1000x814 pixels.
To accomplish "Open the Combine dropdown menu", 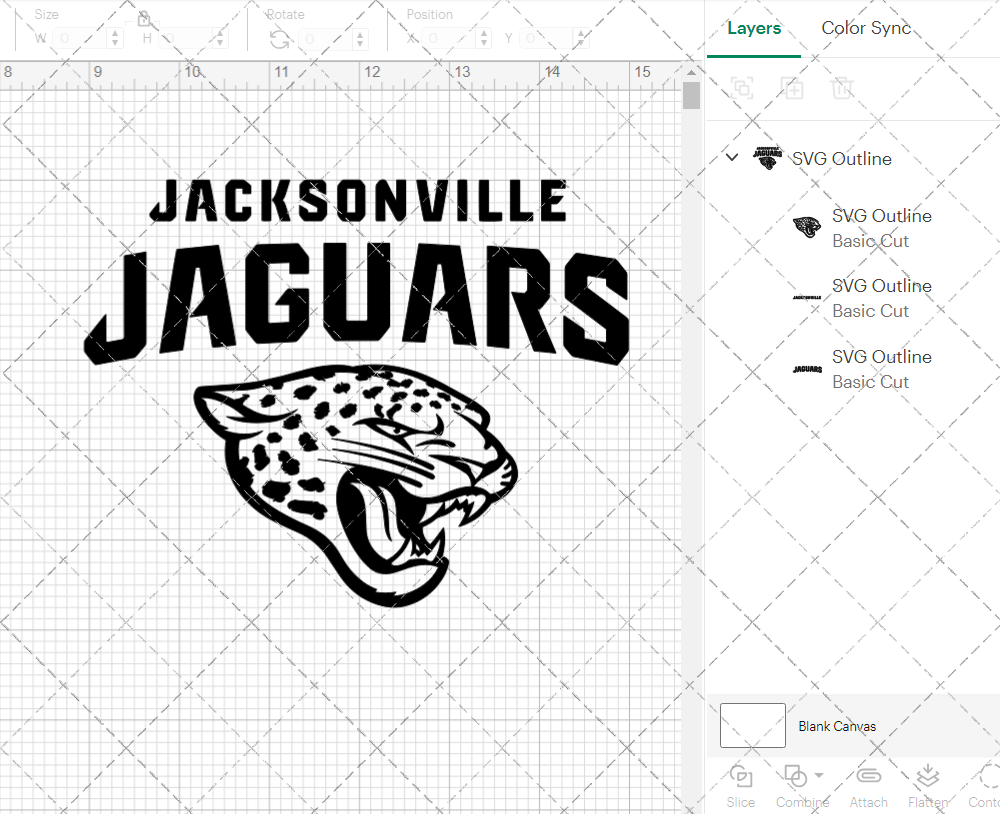I will pos(819,776).
